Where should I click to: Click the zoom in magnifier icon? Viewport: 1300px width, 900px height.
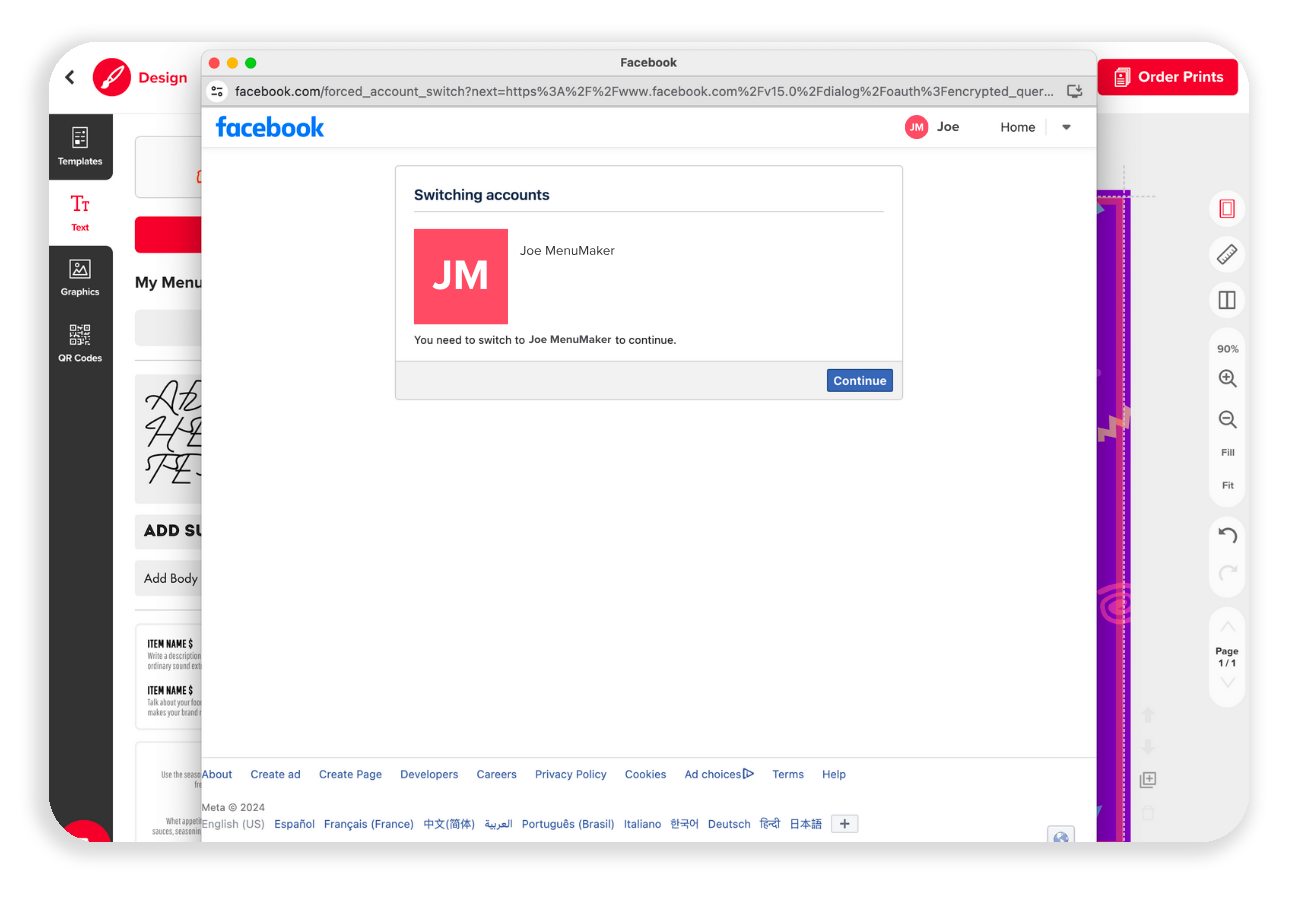coord(1227,379)
